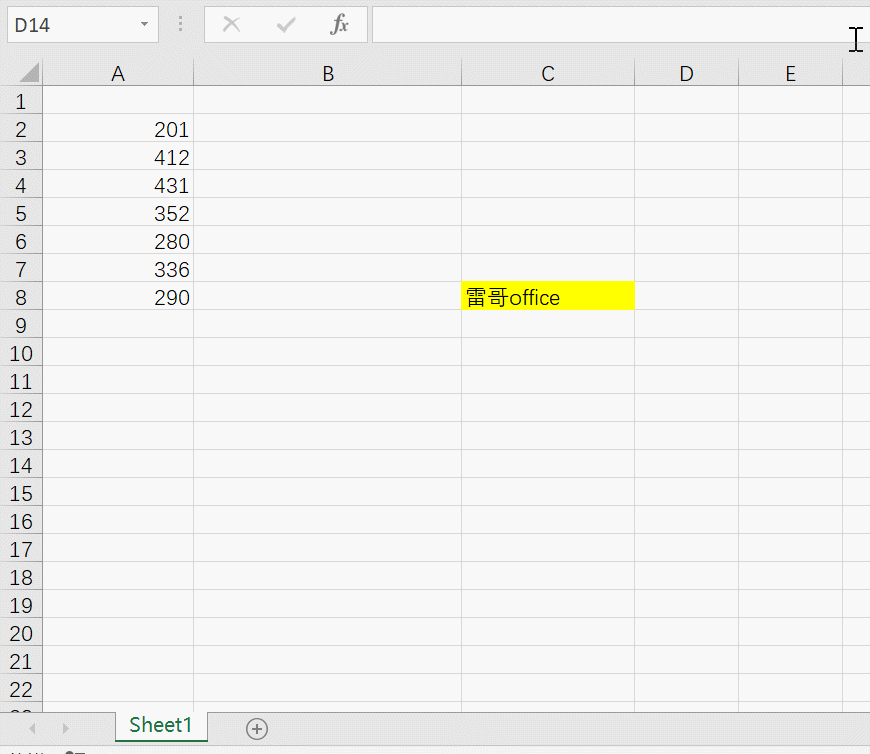
Task: Click the Cancel X icon in formula bar
Action: (231, 24)
